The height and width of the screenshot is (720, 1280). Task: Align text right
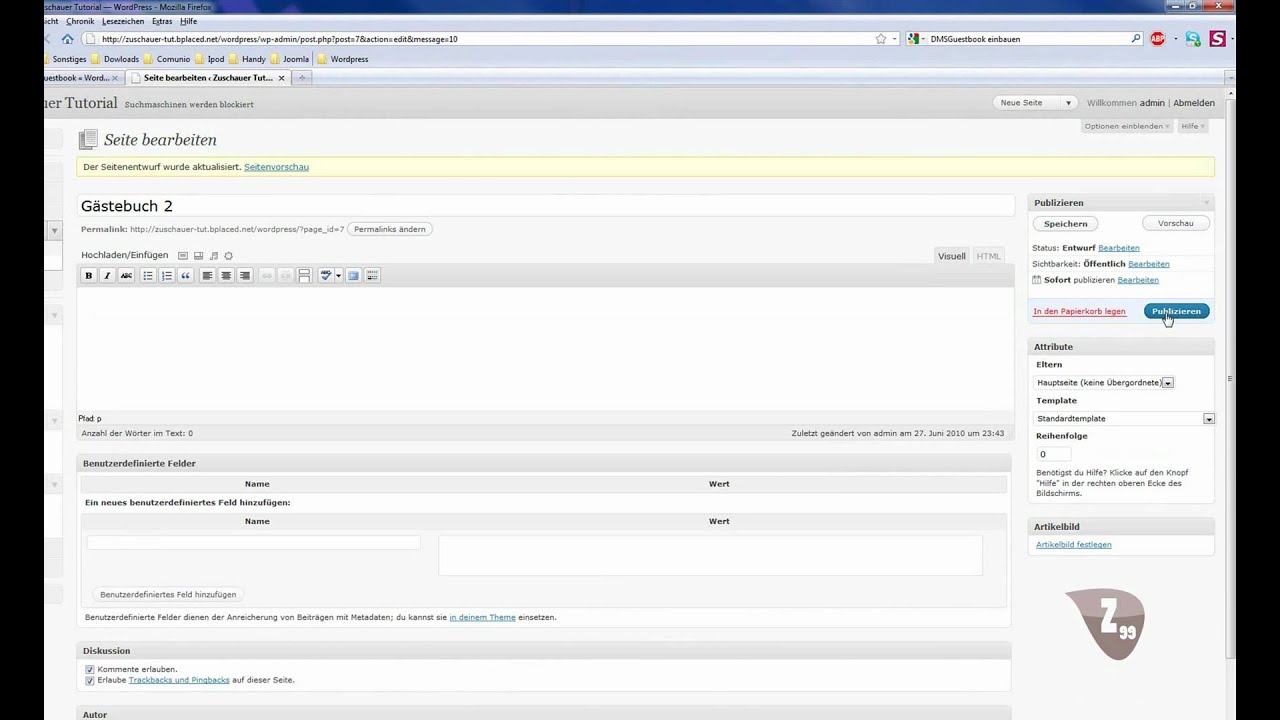245,276
